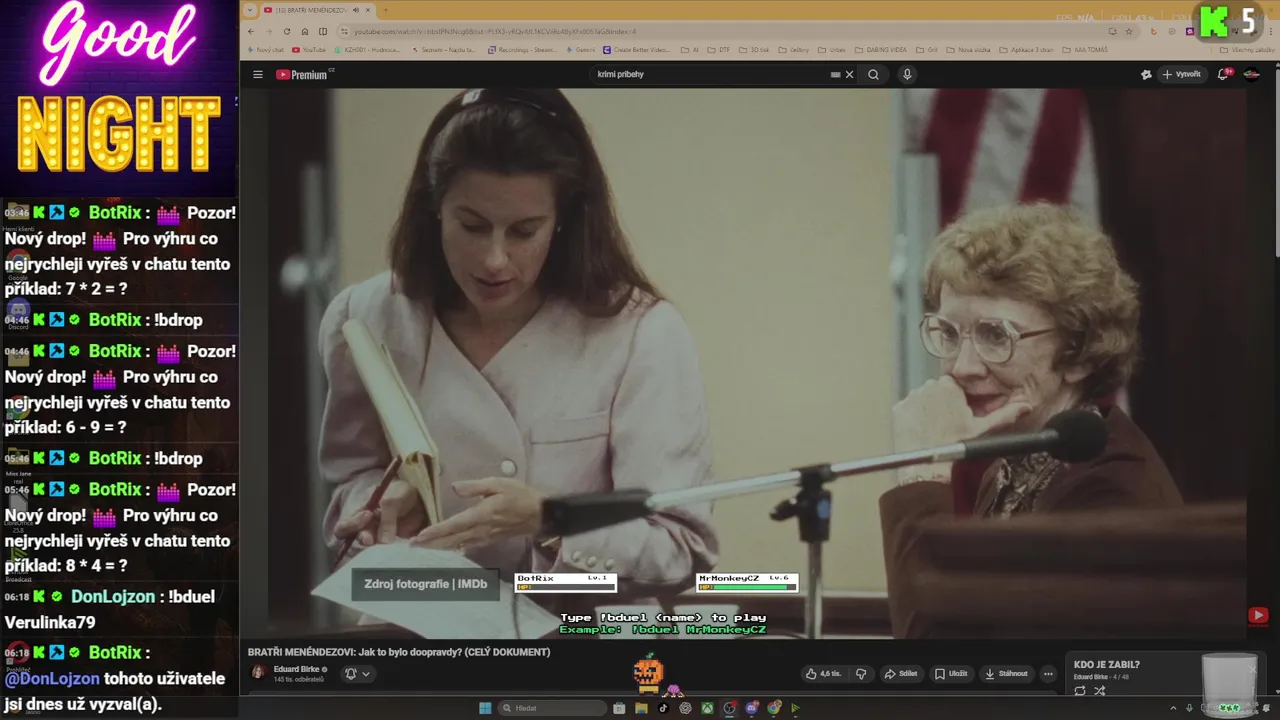
Task: Reload the page in browser
Action: coord(287,31)
